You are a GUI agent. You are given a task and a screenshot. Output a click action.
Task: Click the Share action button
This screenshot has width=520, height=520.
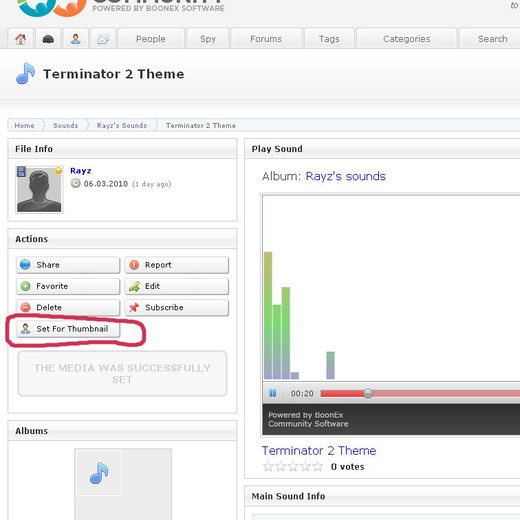click(x=68, y=265)
